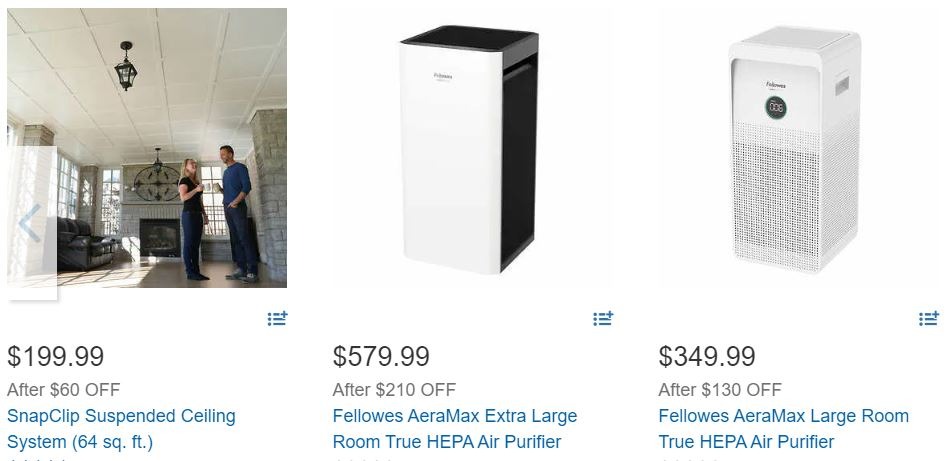Screen dimensions: 948x461
Task: Open SnapClip Suspended Ceiling System link
Action: click(121, 429)
